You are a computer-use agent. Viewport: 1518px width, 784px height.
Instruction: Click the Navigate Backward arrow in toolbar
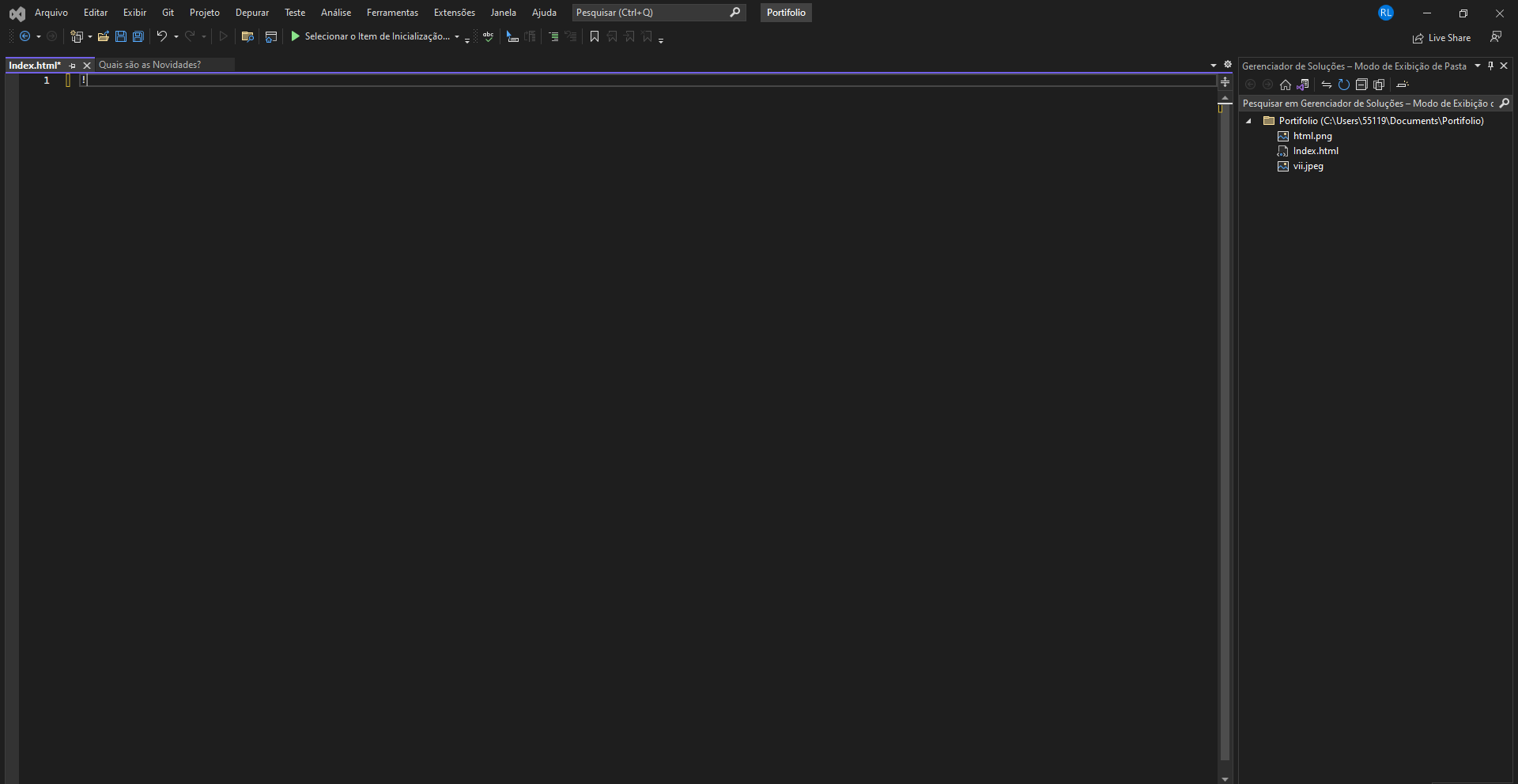(x=25, y=36)
